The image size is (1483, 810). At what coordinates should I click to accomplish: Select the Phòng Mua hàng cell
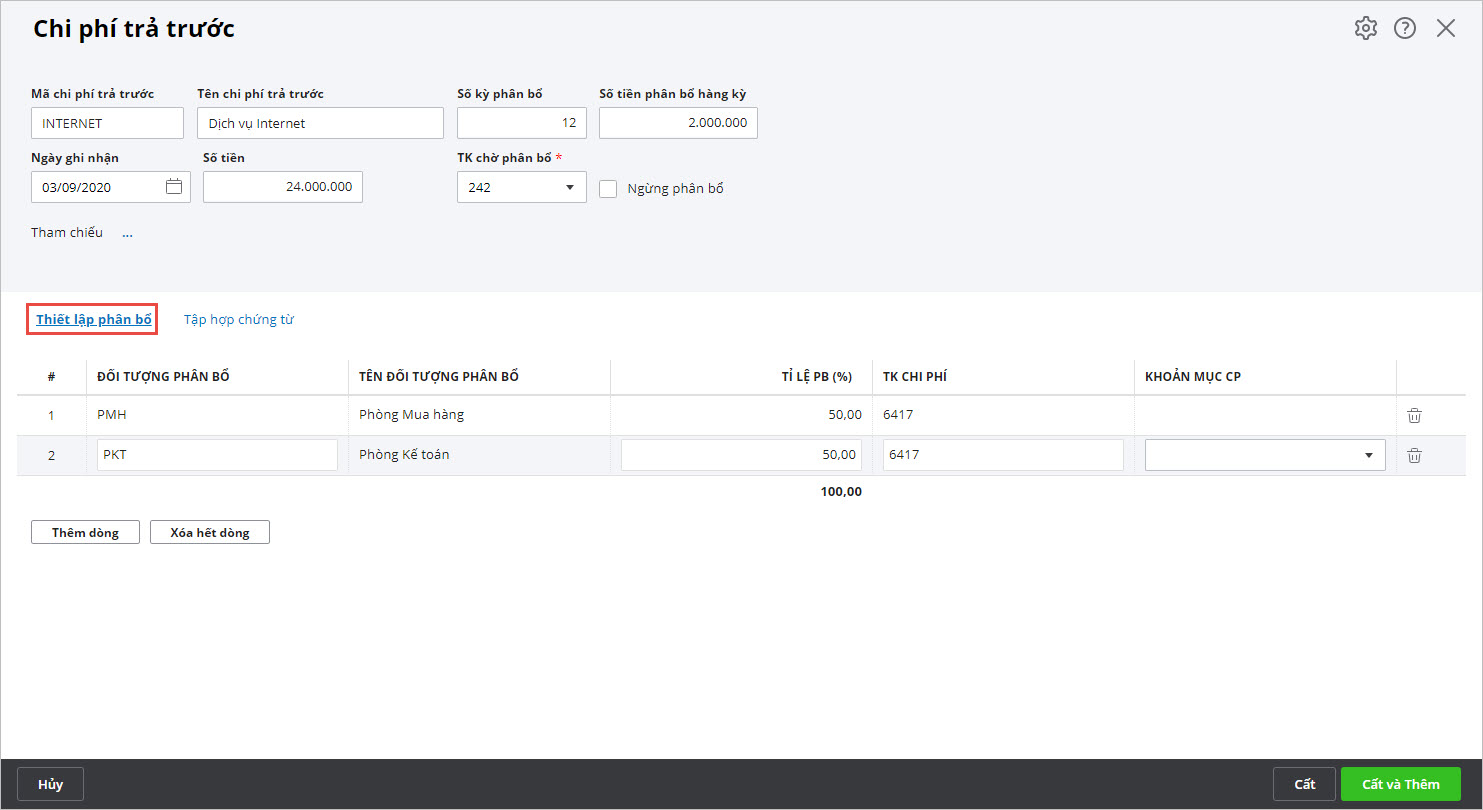click(479, 415)
